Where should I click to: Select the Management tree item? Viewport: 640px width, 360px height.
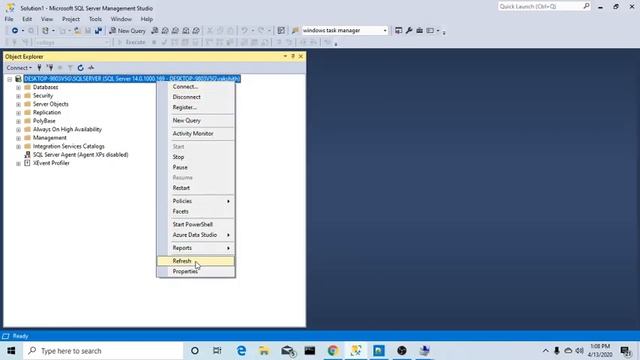[49, 138]
